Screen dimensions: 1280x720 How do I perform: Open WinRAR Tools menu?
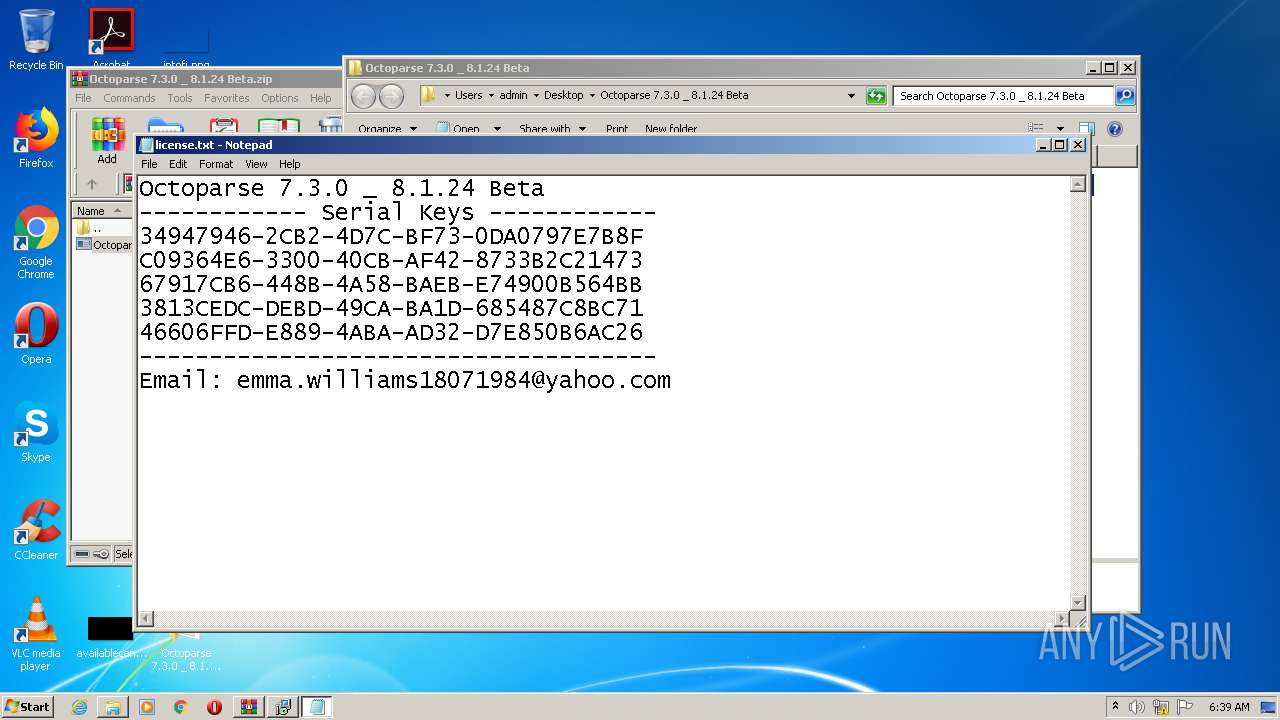click(180, 98)
